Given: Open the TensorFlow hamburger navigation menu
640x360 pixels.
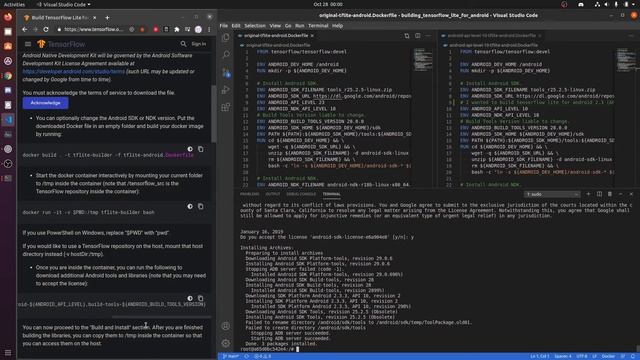Looking at the screenshot, I should 28,44.
